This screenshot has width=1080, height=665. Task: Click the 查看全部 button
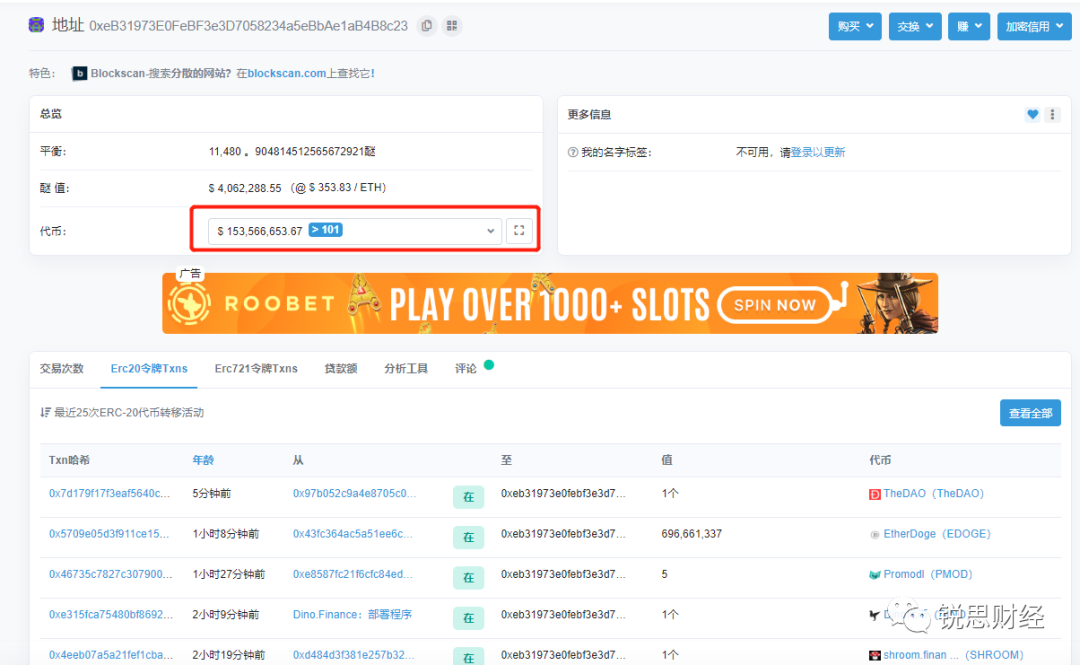(x=1030, y=412)
